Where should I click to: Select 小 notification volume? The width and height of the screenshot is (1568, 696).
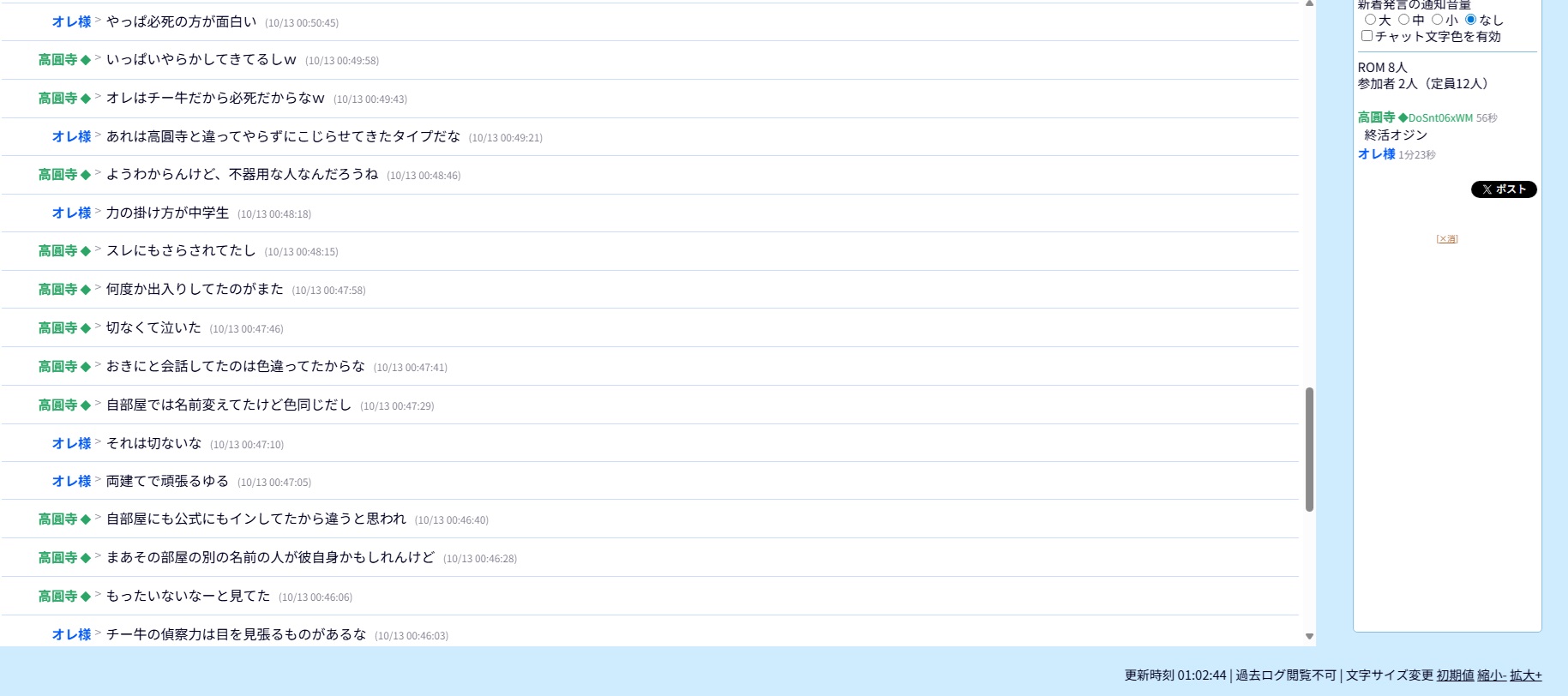1437,20
